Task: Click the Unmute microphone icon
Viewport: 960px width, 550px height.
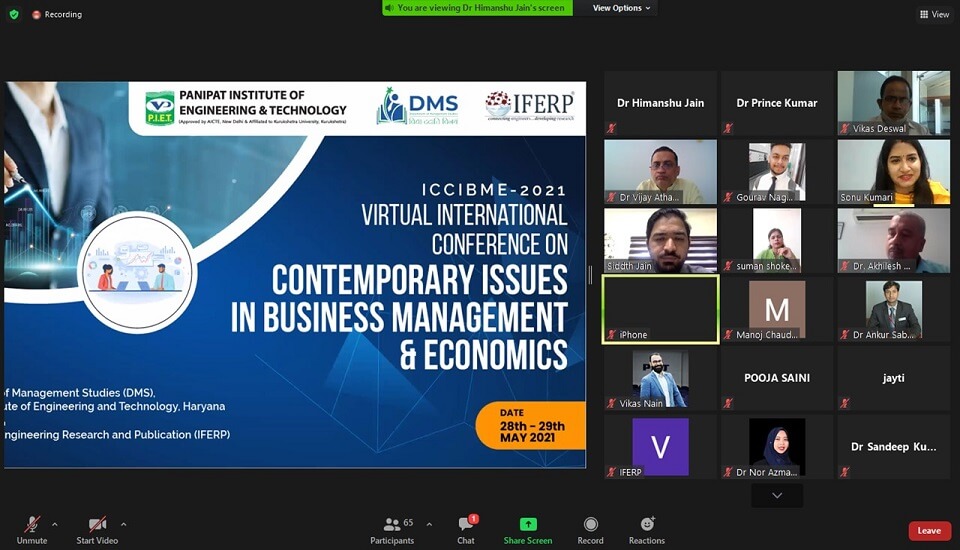Action: coord(32,525)
